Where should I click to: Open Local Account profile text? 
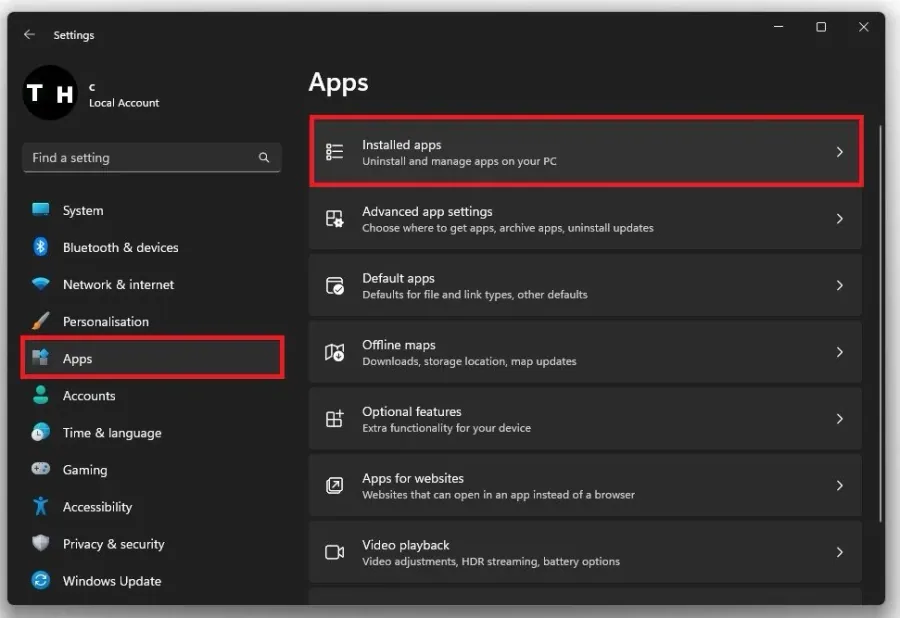pos(124,103)
